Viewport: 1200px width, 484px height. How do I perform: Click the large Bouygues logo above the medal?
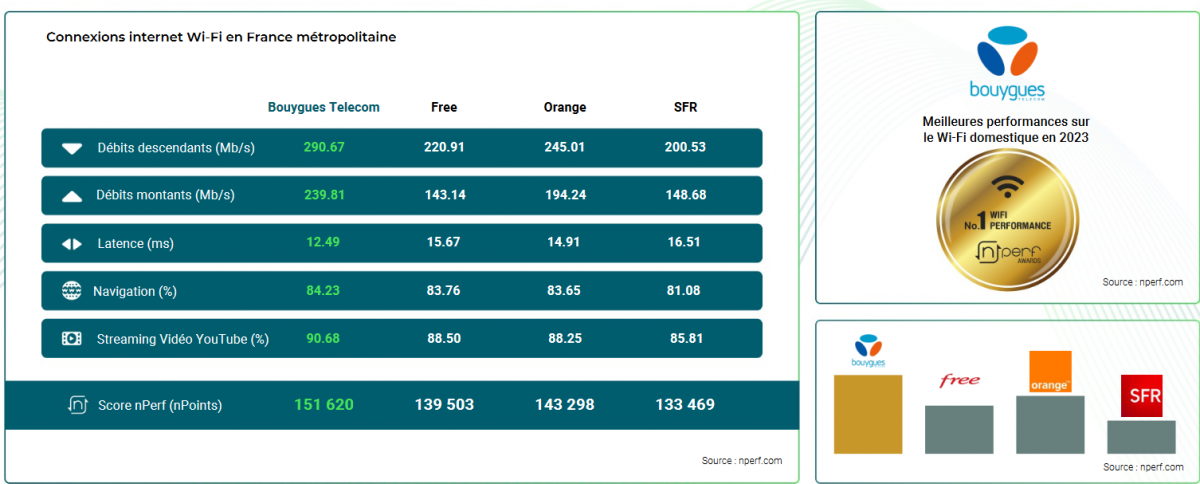(1005, 65)
